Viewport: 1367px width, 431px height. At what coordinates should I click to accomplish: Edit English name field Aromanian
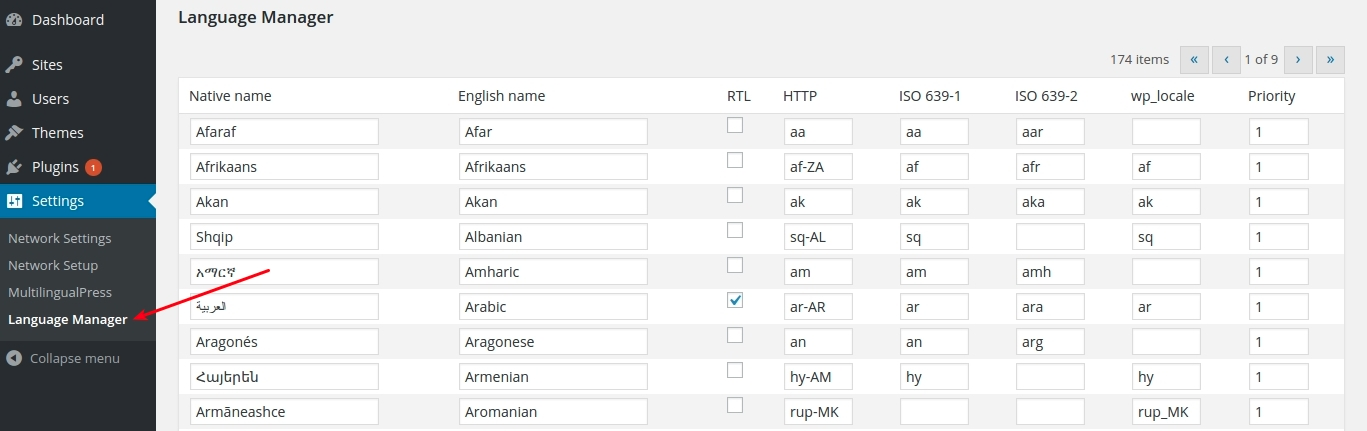(553, 412)
